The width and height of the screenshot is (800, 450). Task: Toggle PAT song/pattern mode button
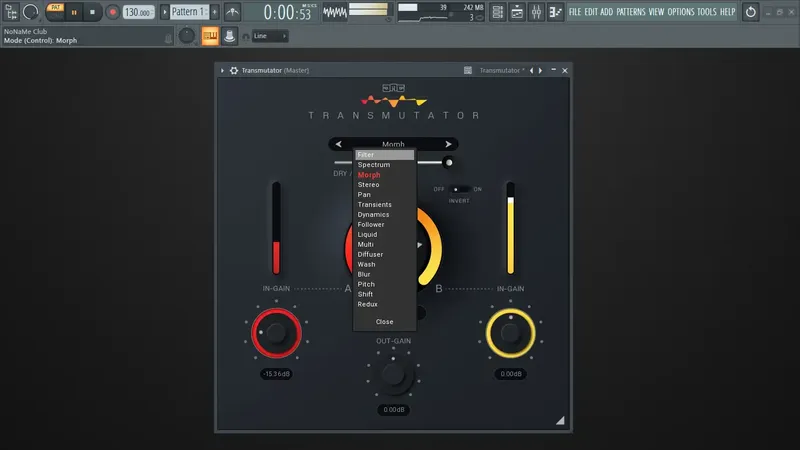point(55,8)
